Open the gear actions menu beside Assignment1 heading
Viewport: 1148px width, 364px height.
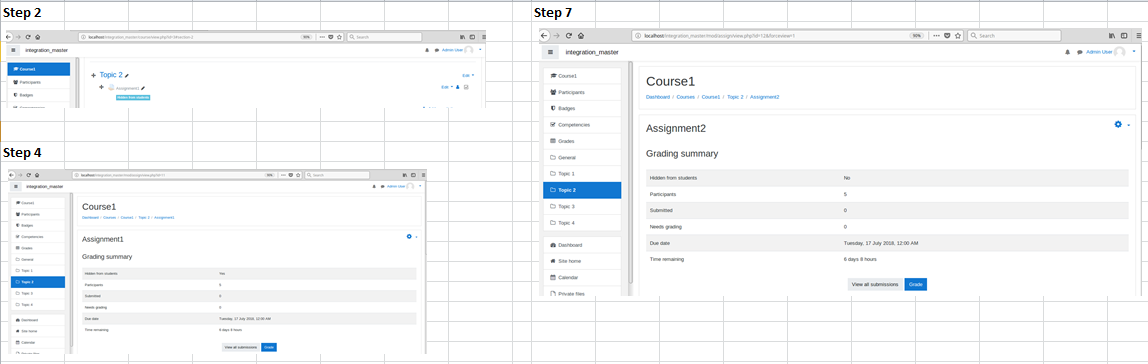click(x=411, y=237)
